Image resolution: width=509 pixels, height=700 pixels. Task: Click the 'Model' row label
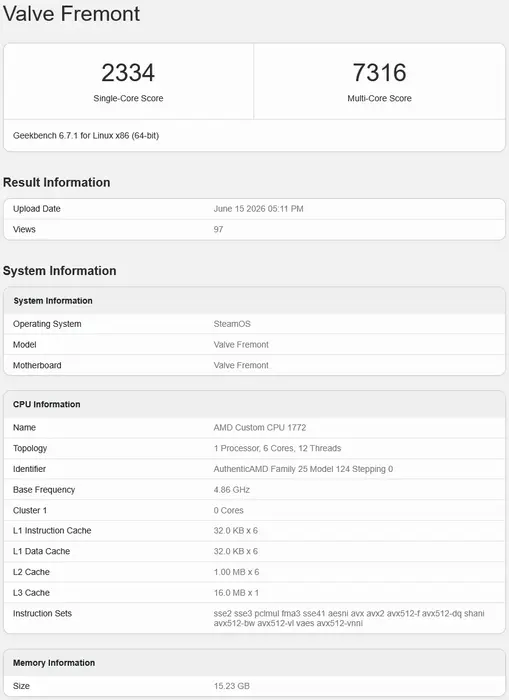25,344
